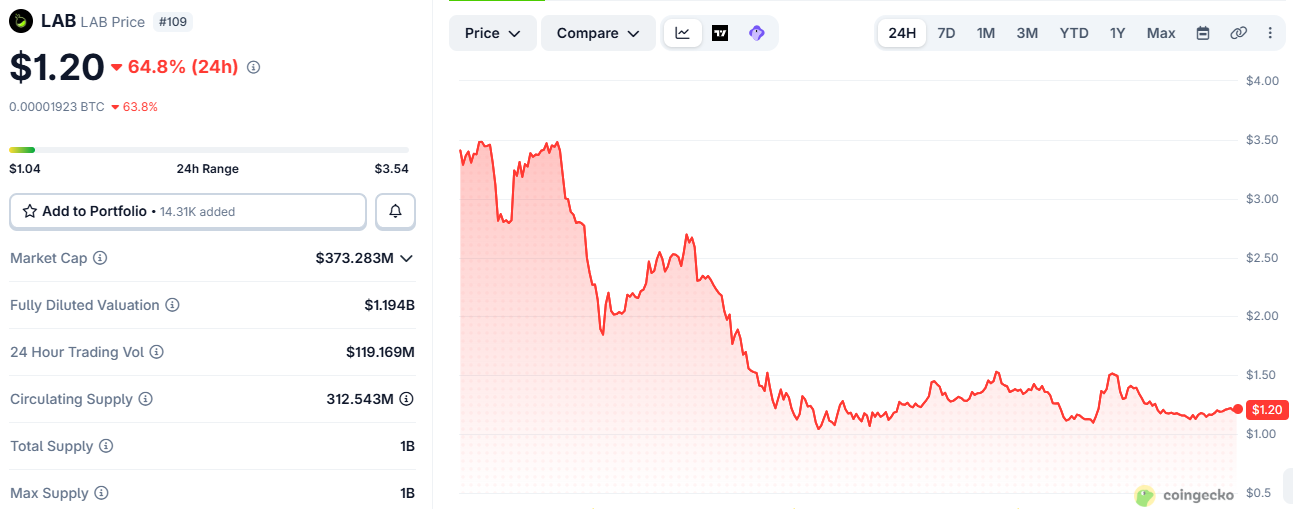The image size is (1293, 509).
Task: Click the 1B Max Supply value
Action: 407,493
